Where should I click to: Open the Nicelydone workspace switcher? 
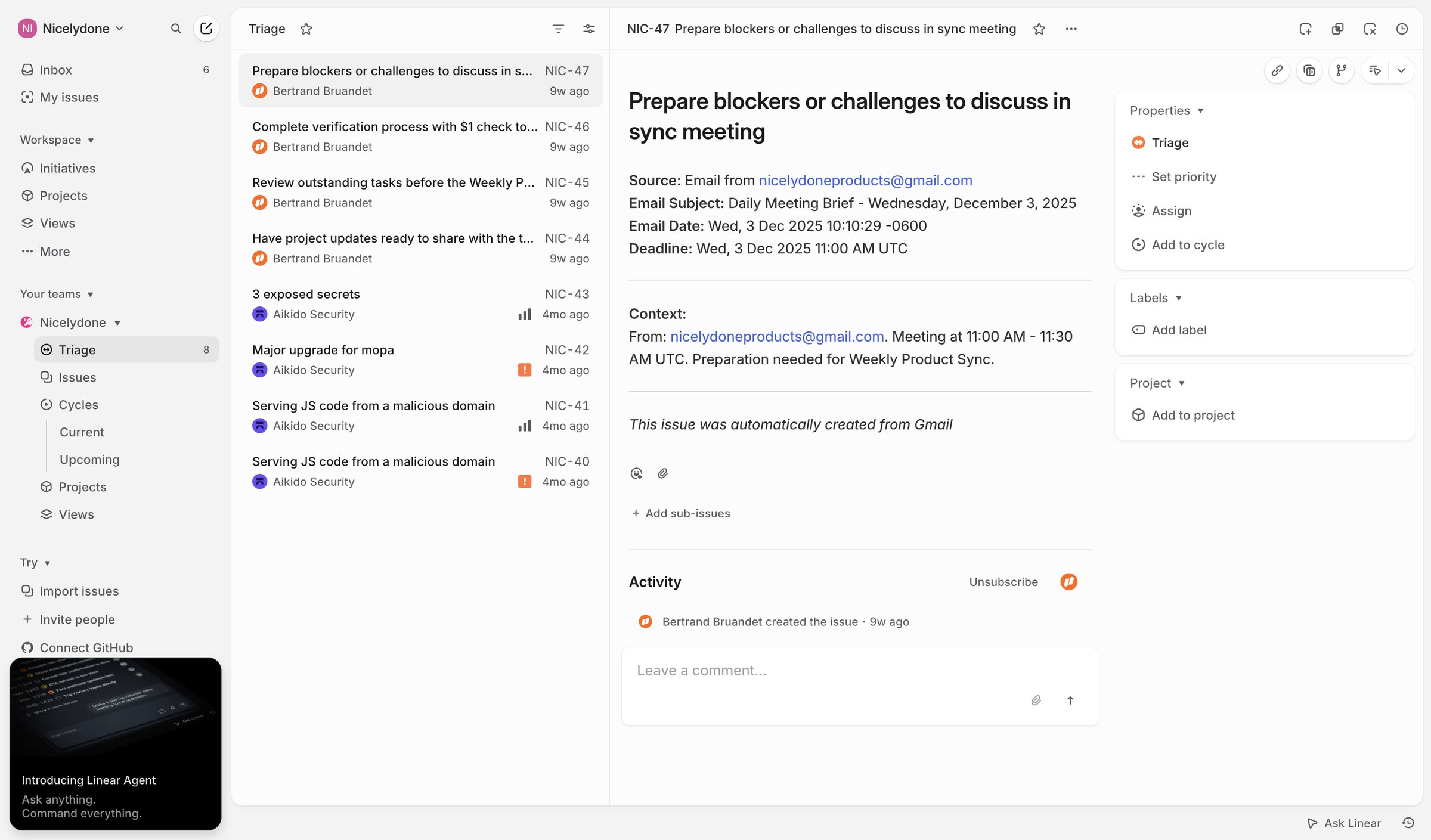tap(72, 28)
